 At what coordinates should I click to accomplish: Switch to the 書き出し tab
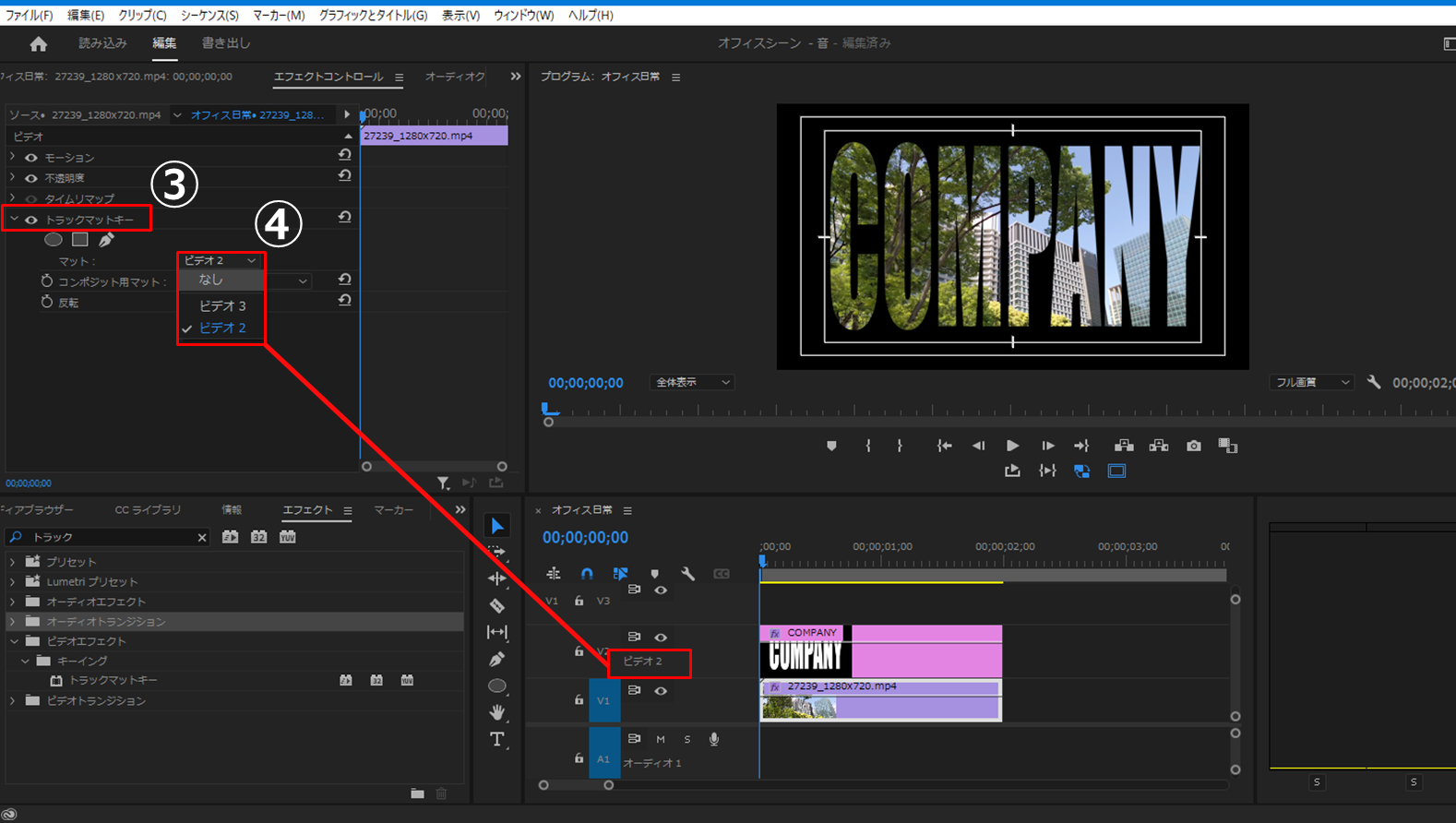coord(225,43)
